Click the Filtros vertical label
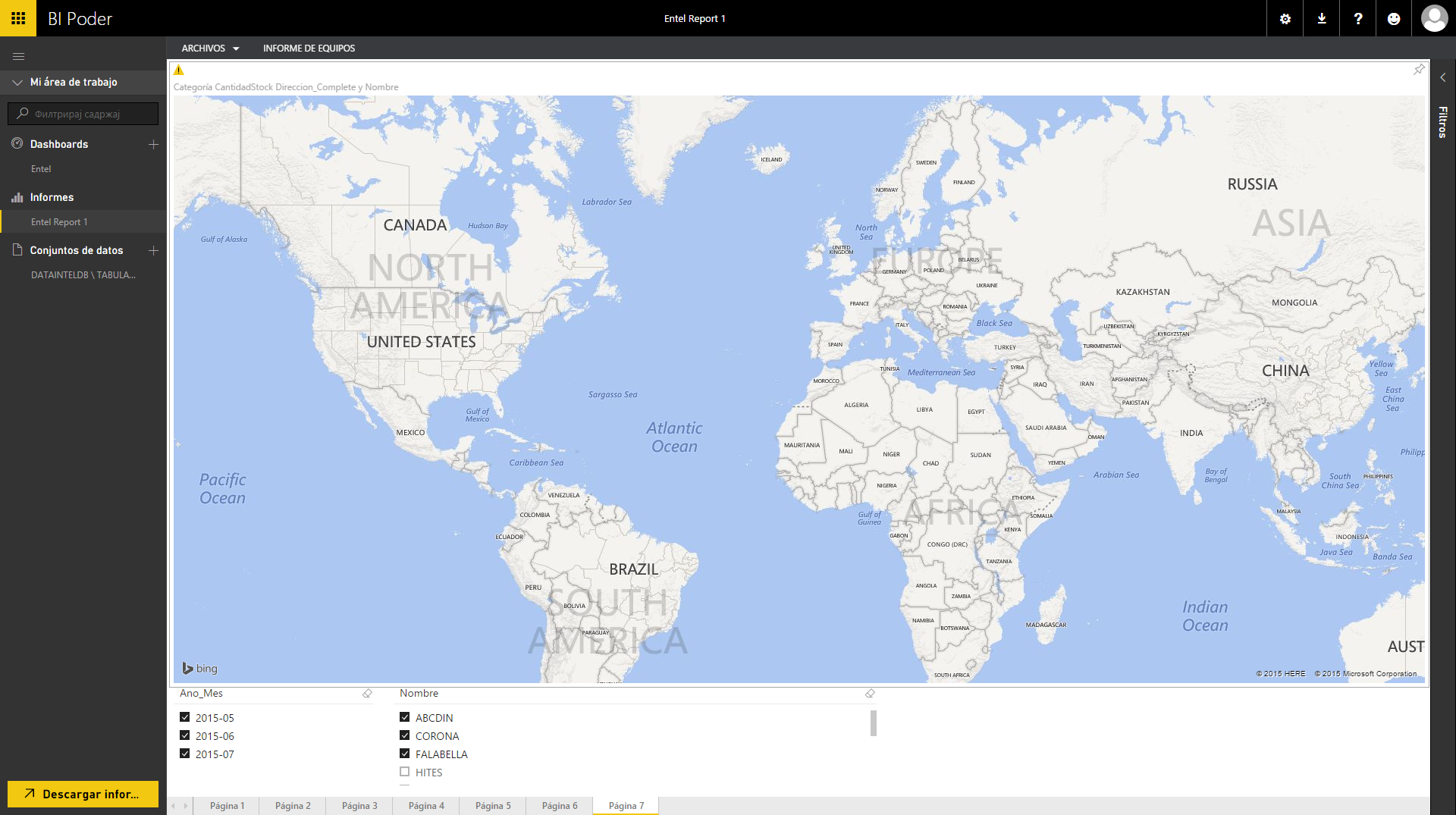 pos(1442,122)
